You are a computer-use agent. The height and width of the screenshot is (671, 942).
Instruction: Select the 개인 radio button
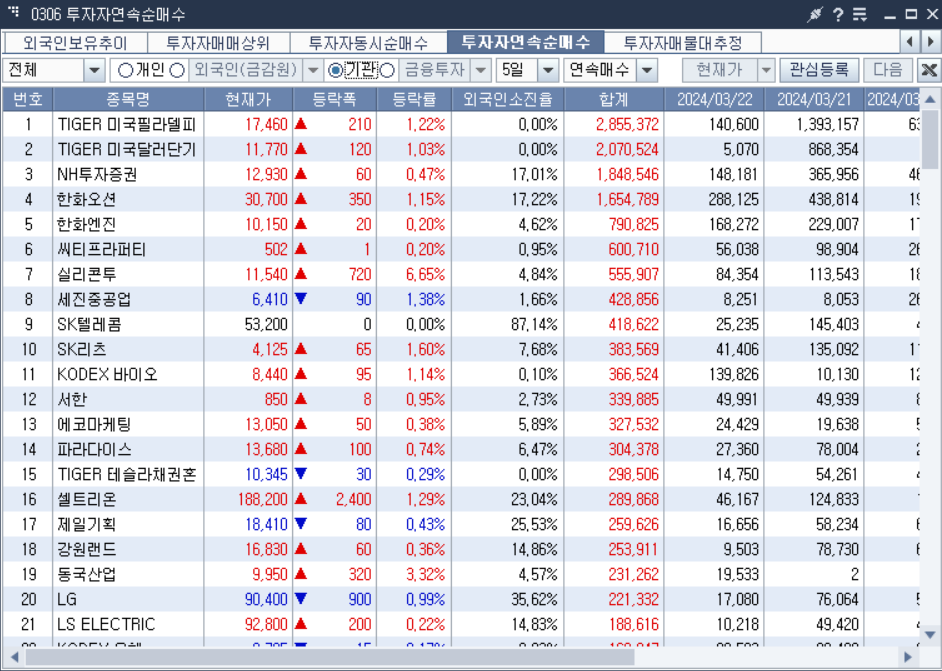tap(125, 71)
